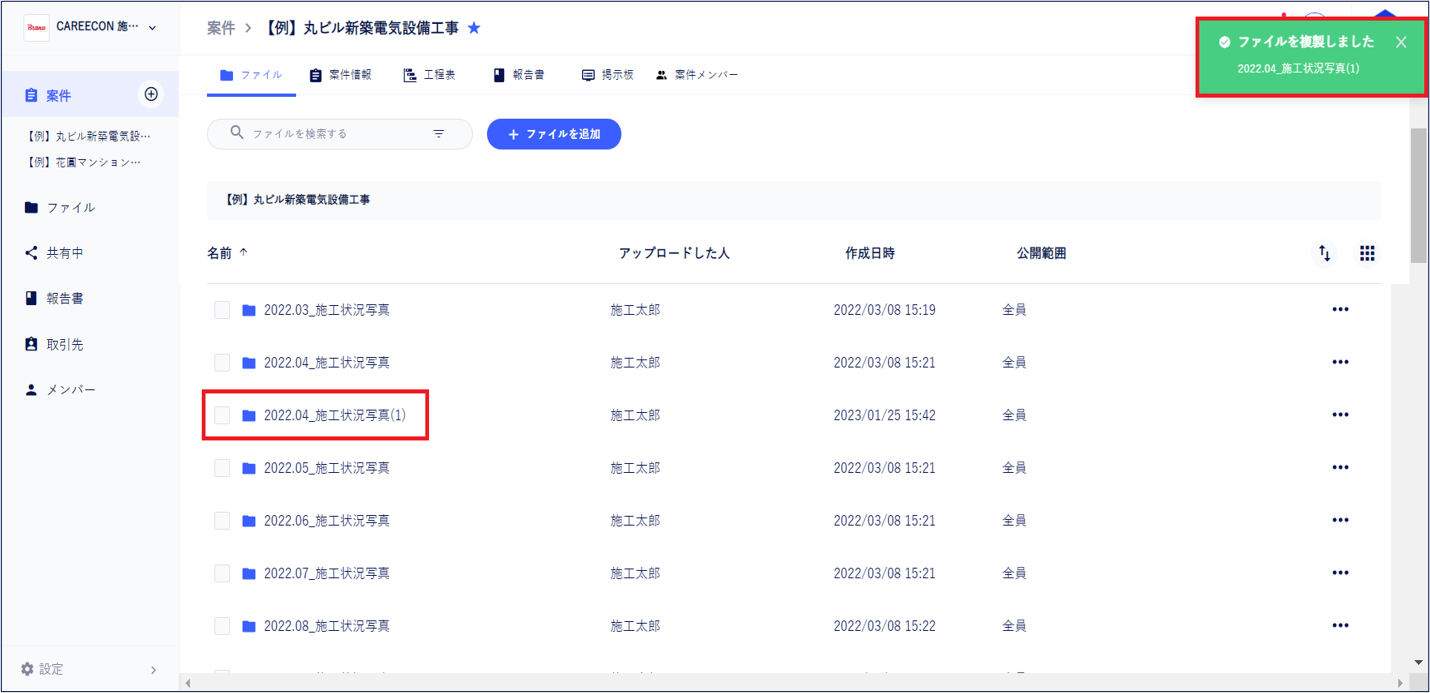Open more options for 2022.07_施工状況写真
Viewport: 1430px width, 693px height.
[x=1340, y=573]
